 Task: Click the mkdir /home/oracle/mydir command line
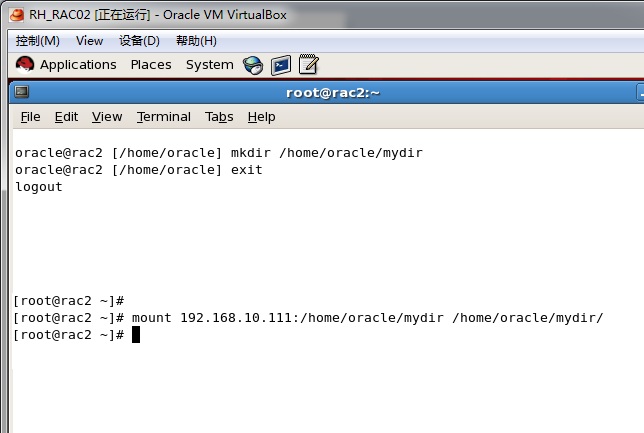pos(218,153)
